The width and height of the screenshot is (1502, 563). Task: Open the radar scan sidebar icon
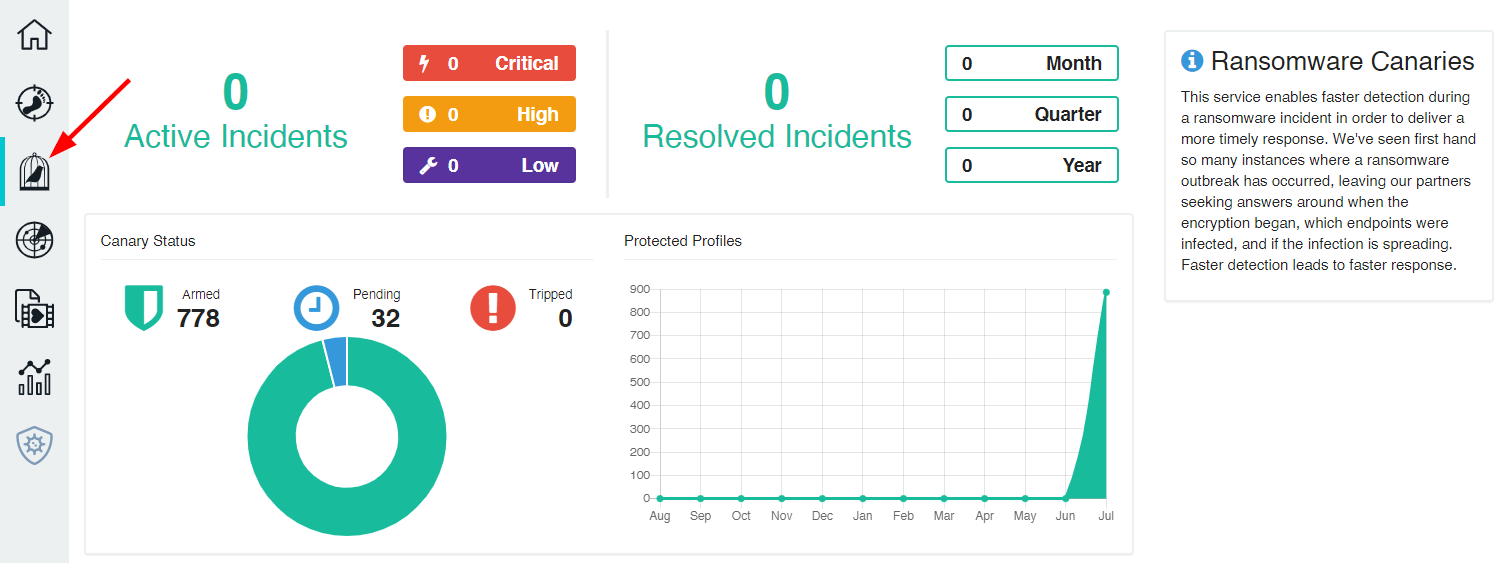point(34,240)
